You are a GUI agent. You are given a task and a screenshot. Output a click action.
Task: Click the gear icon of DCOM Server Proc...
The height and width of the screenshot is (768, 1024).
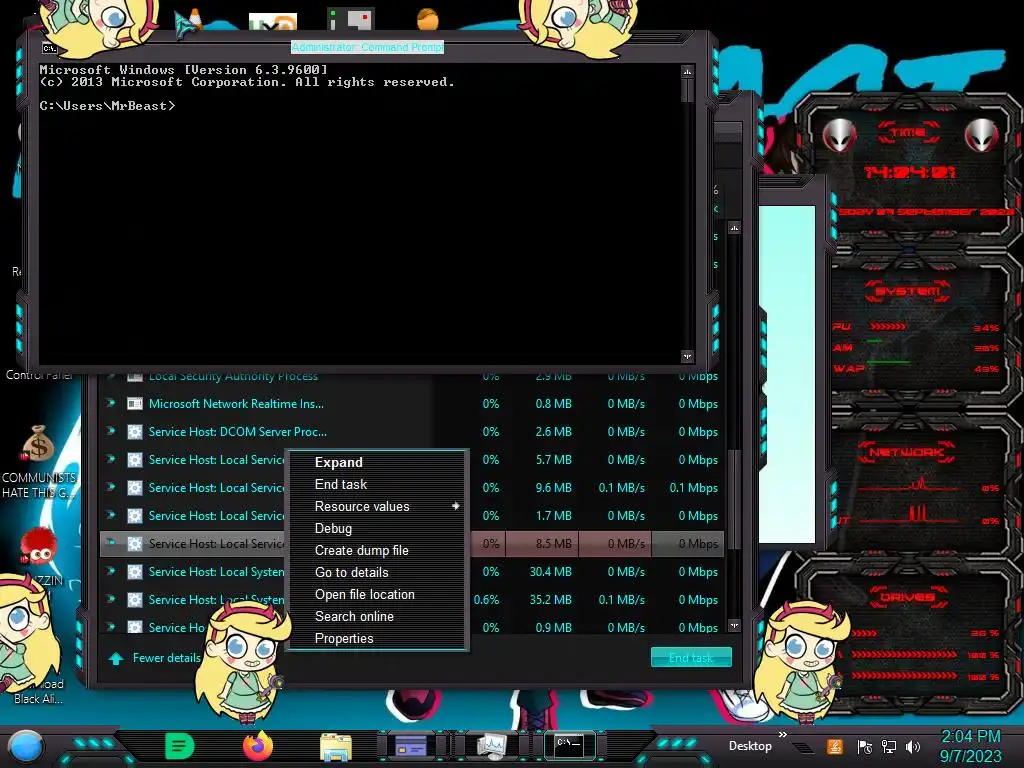(x=135, y=432)
